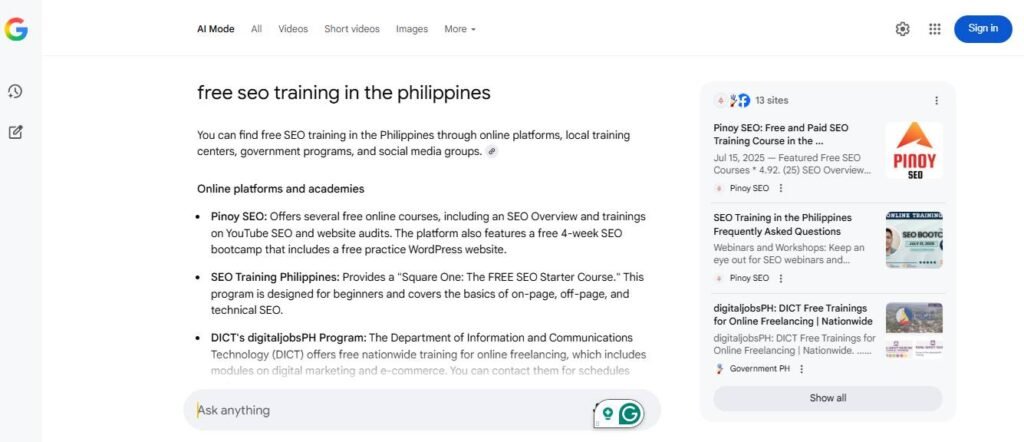This screenshot has width=1024, height=442.
Task: Click the Online platforms and academies heading
Action: tap(281, 189)
